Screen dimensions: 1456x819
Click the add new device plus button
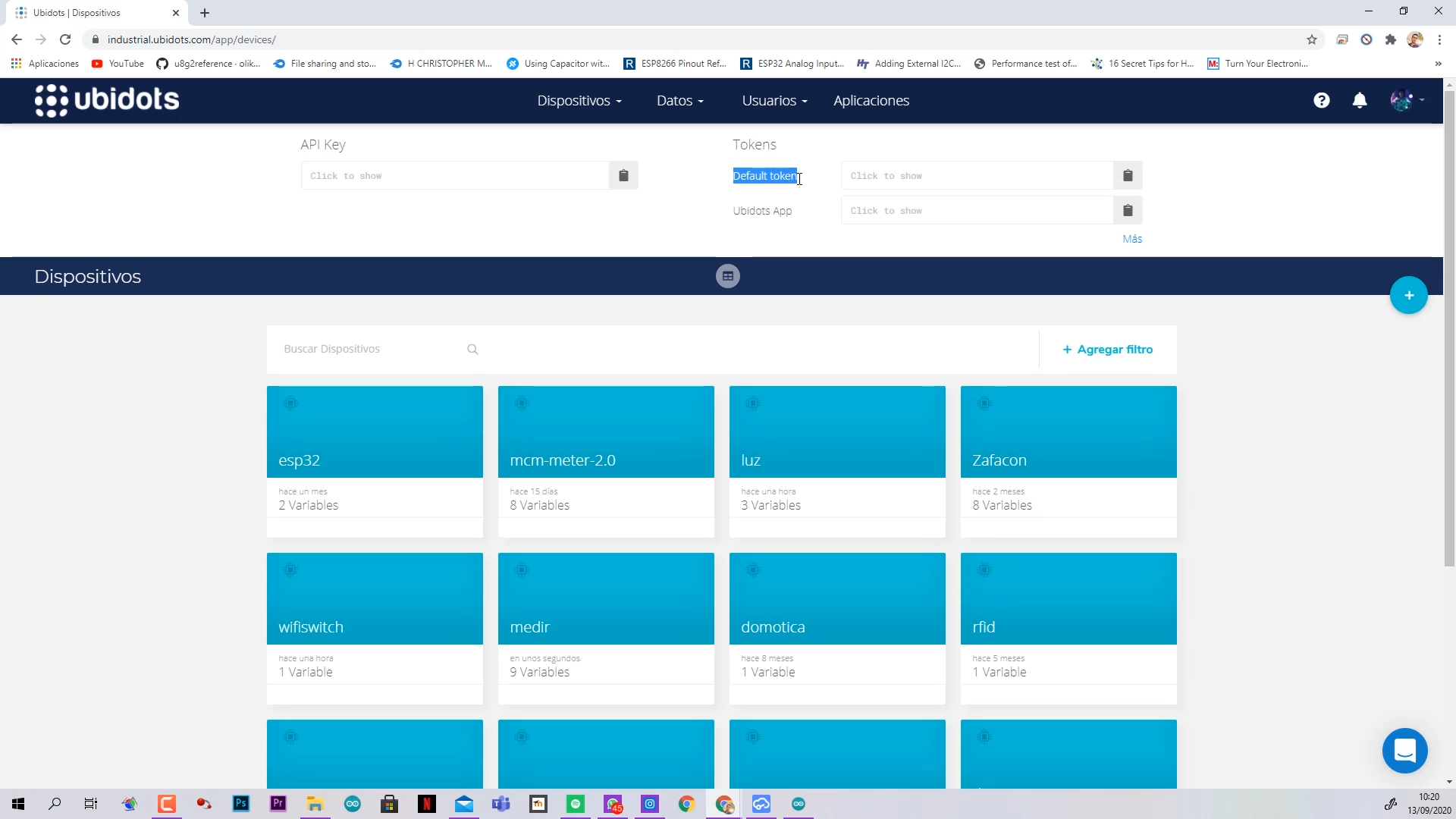[x=1409, y=294]
